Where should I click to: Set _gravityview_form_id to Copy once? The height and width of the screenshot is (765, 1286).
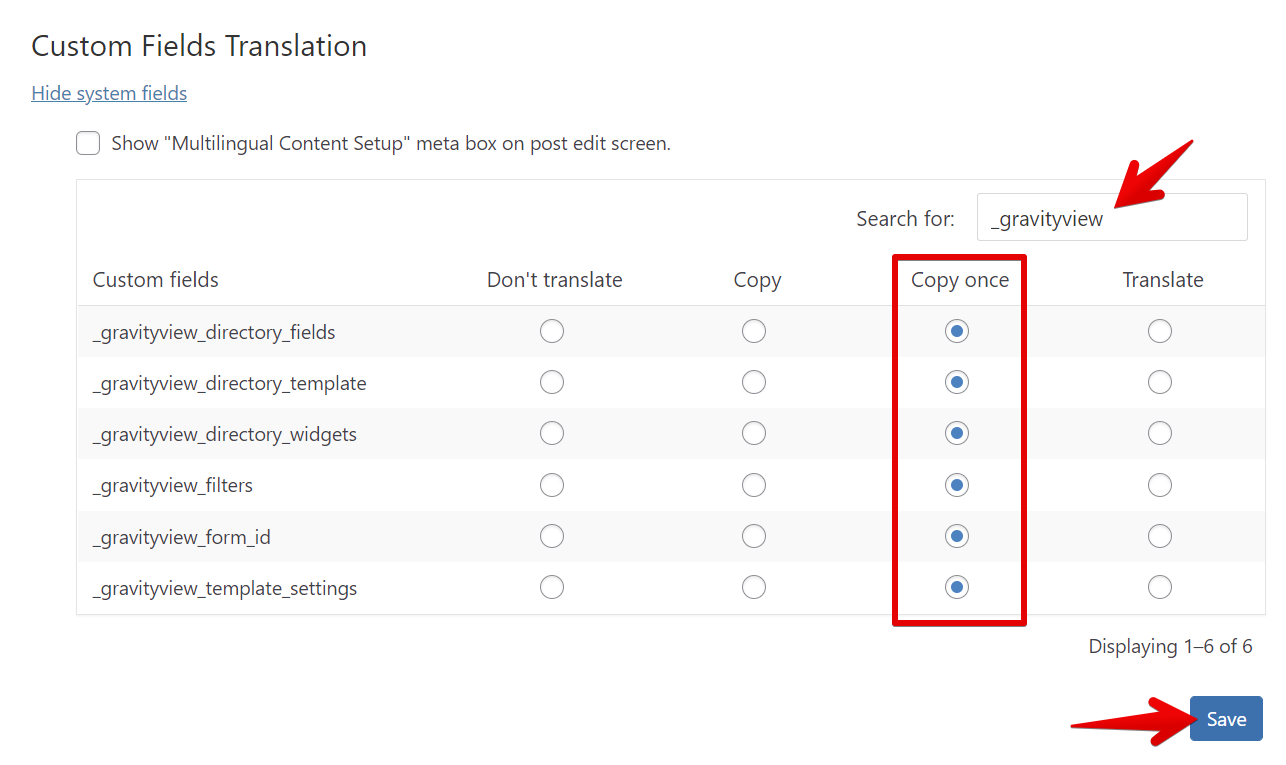[957, 537]
